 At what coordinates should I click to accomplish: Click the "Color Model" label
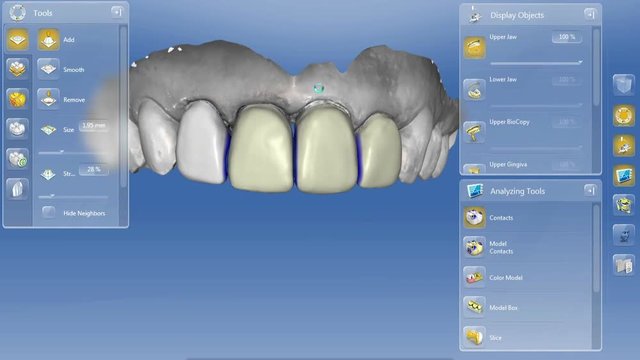pos(506,278)
